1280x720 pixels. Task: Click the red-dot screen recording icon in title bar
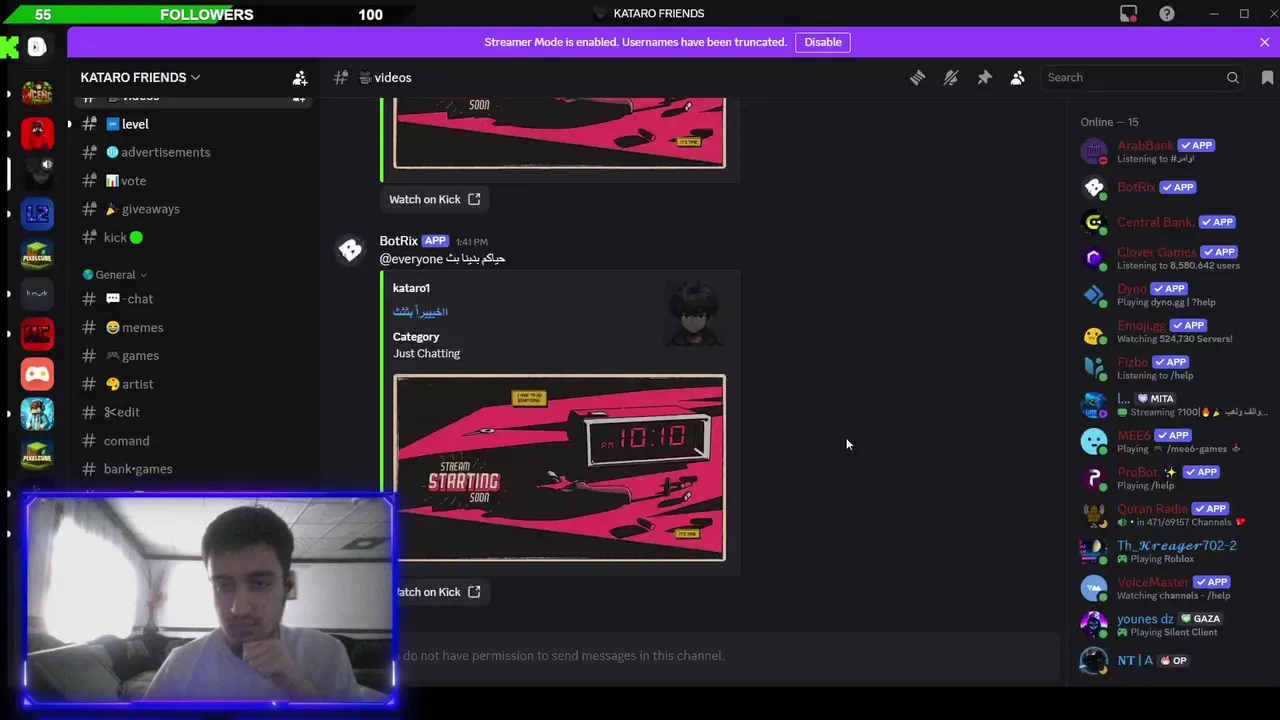pyautogui.click(x=1128, y=14)
